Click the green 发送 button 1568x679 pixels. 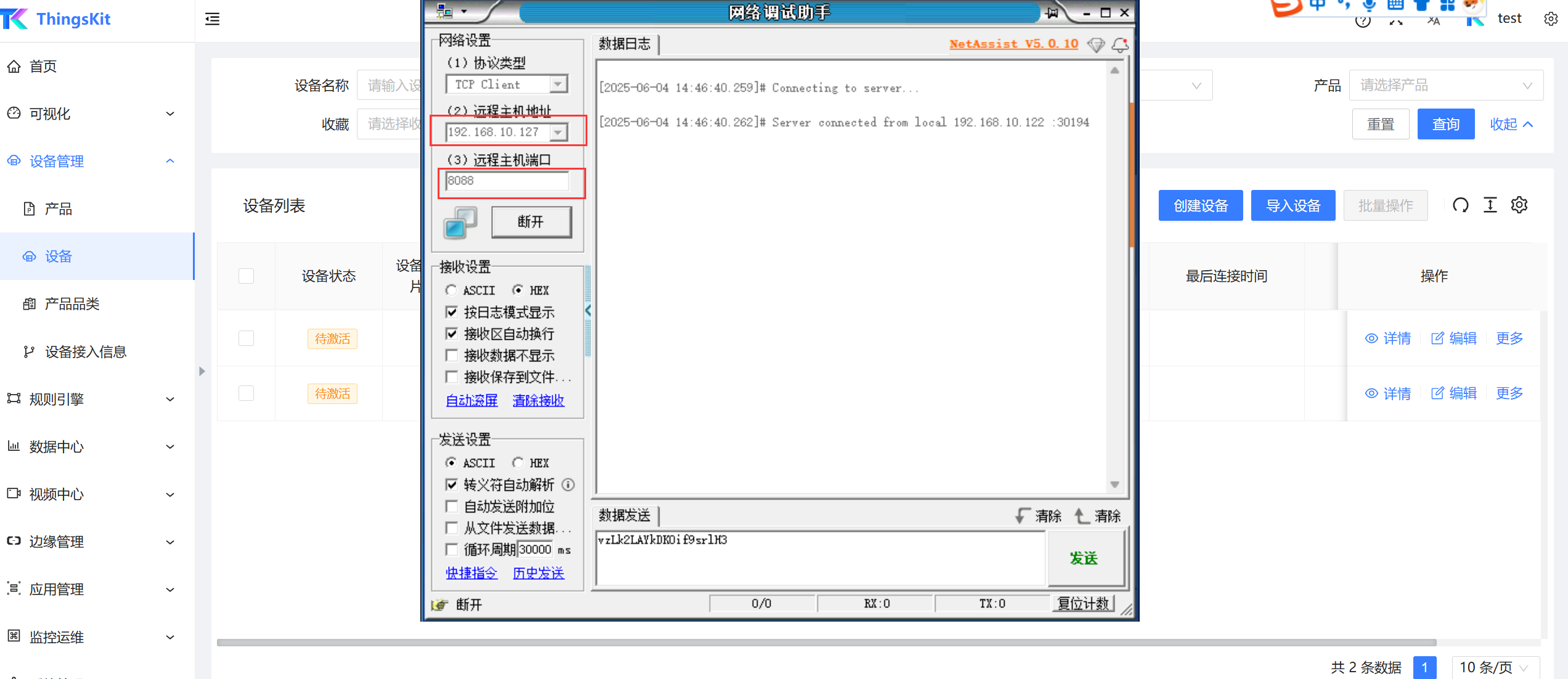pyautogui.click(x=1084, y=558)
